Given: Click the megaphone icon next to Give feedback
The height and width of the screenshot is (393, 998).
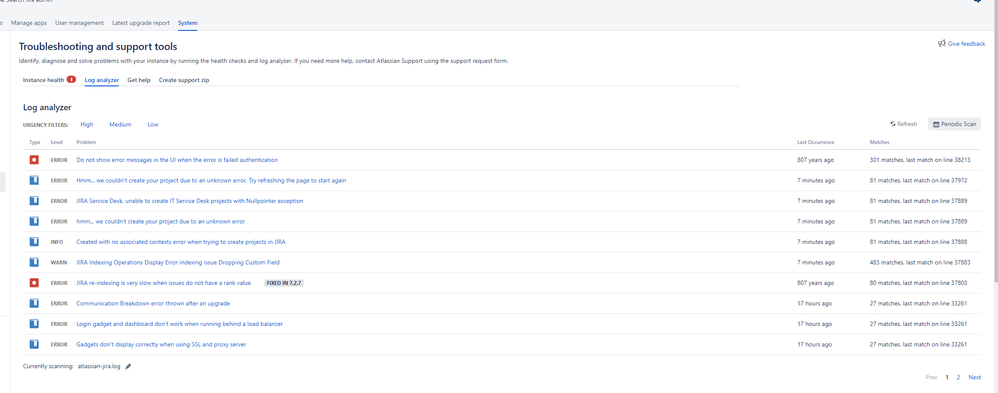Looking at the screenshot, I should click(x=941, y=43).
